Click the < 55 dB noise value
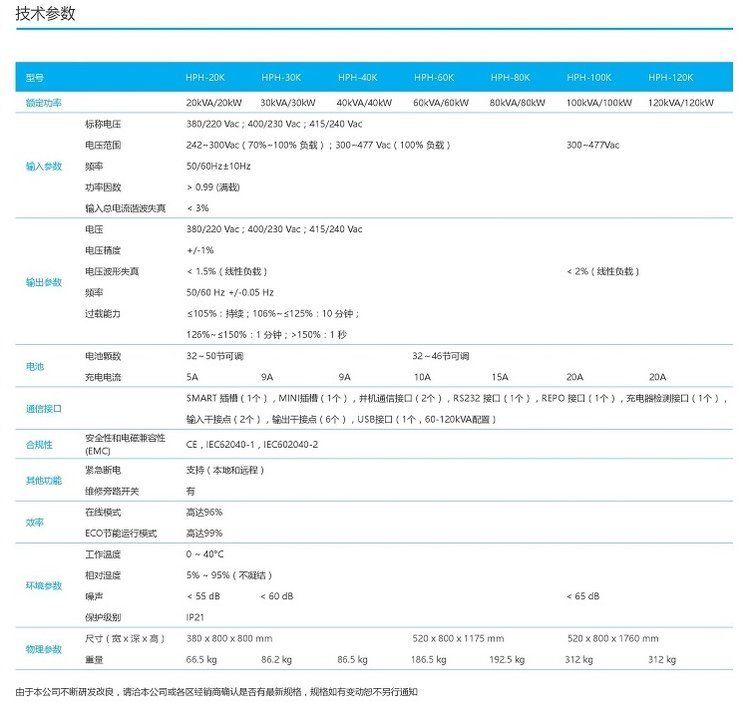Image resolution: width=750 pixels, height=718 pixels. (203, 596)
